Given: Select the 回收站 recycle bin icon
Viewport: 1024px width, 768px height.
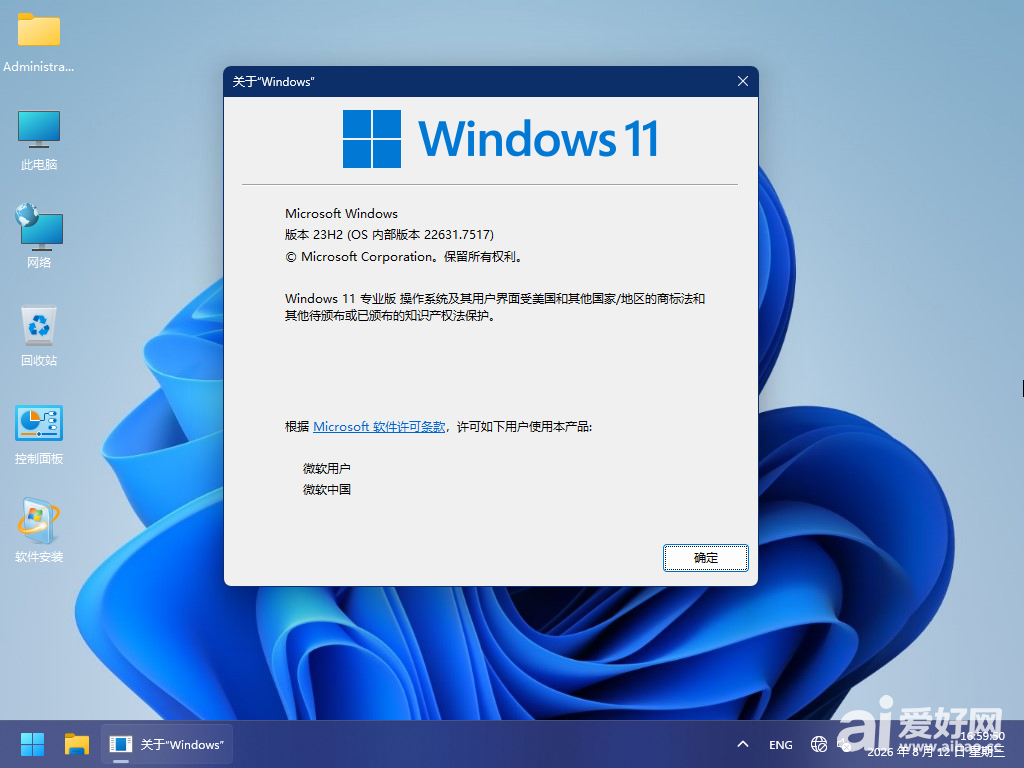Looking at the screenshot, I should (39, 336).
